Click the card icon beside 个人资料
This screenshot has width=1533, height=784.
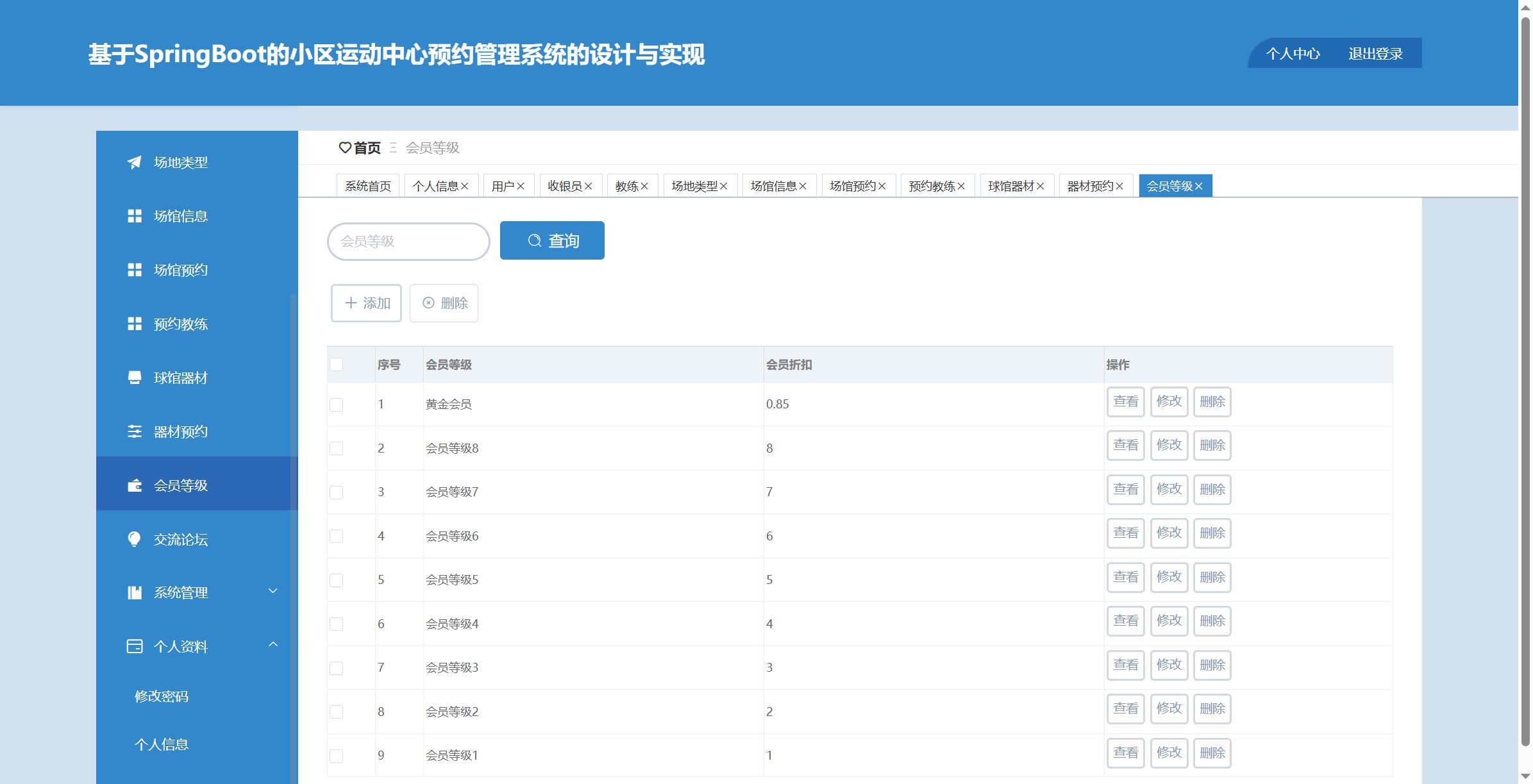(x=134, y=646)
